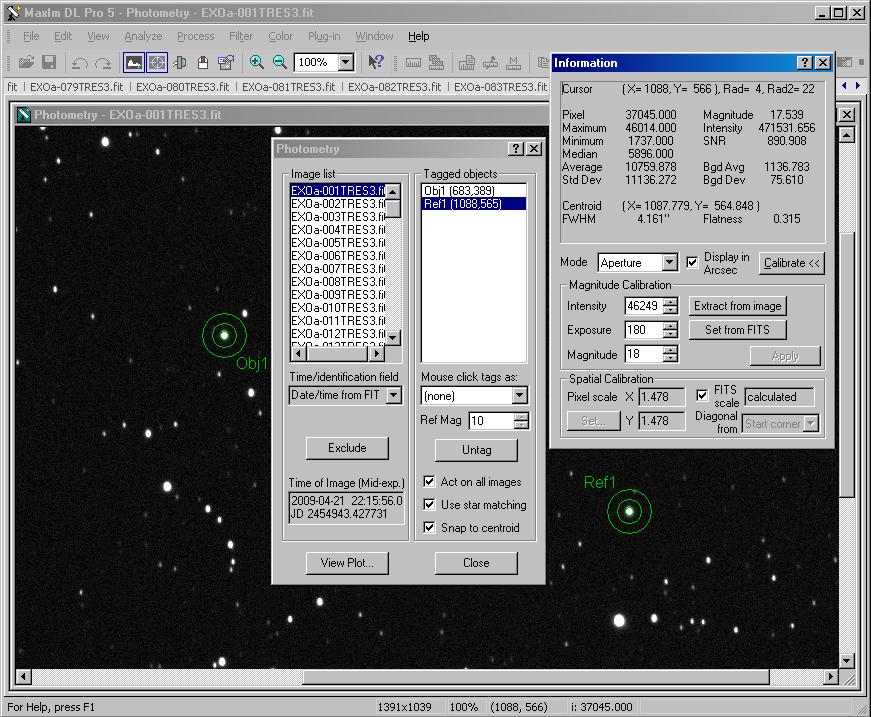Expand Mouse click tags as dropdown
Screen dimensions: 871x717
coord(519,396)
